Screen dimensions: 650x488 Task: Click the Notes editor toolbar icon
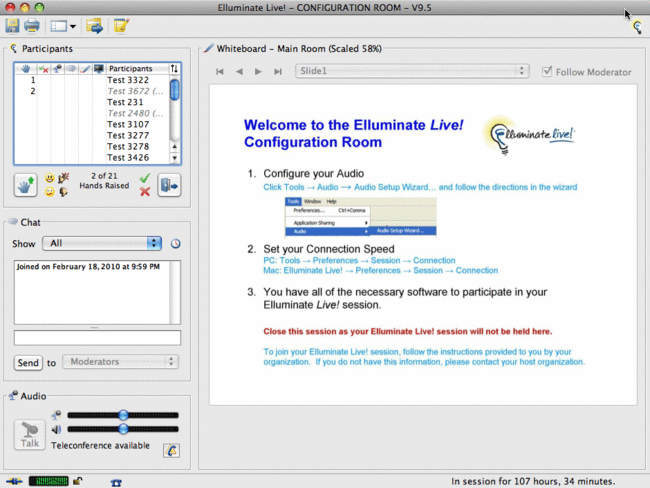click(121, 25)
